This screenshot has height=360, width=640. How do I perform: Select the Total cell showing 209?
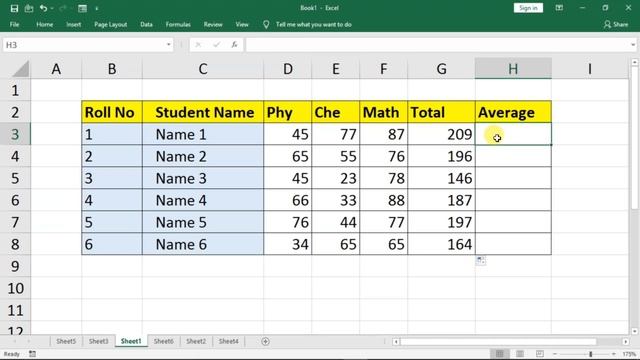click(441, 134)
